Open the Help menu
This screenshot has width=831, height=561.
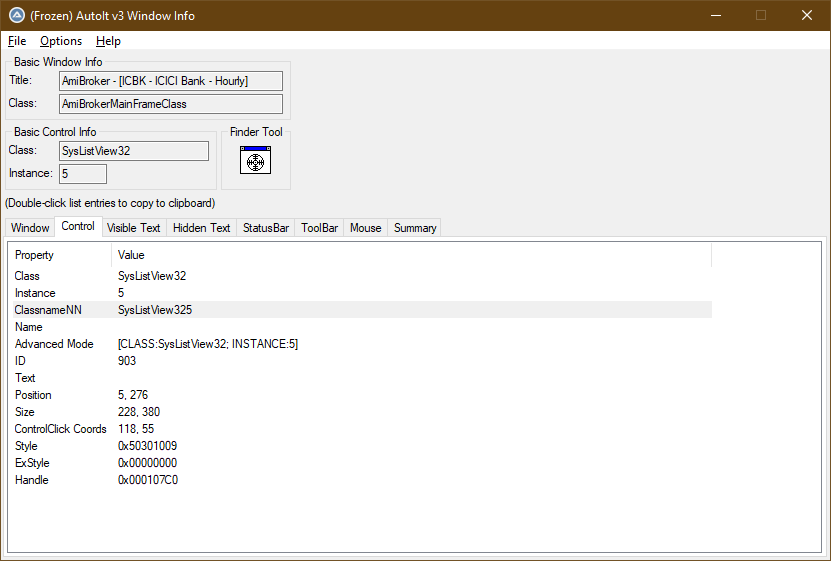point(108,41)
